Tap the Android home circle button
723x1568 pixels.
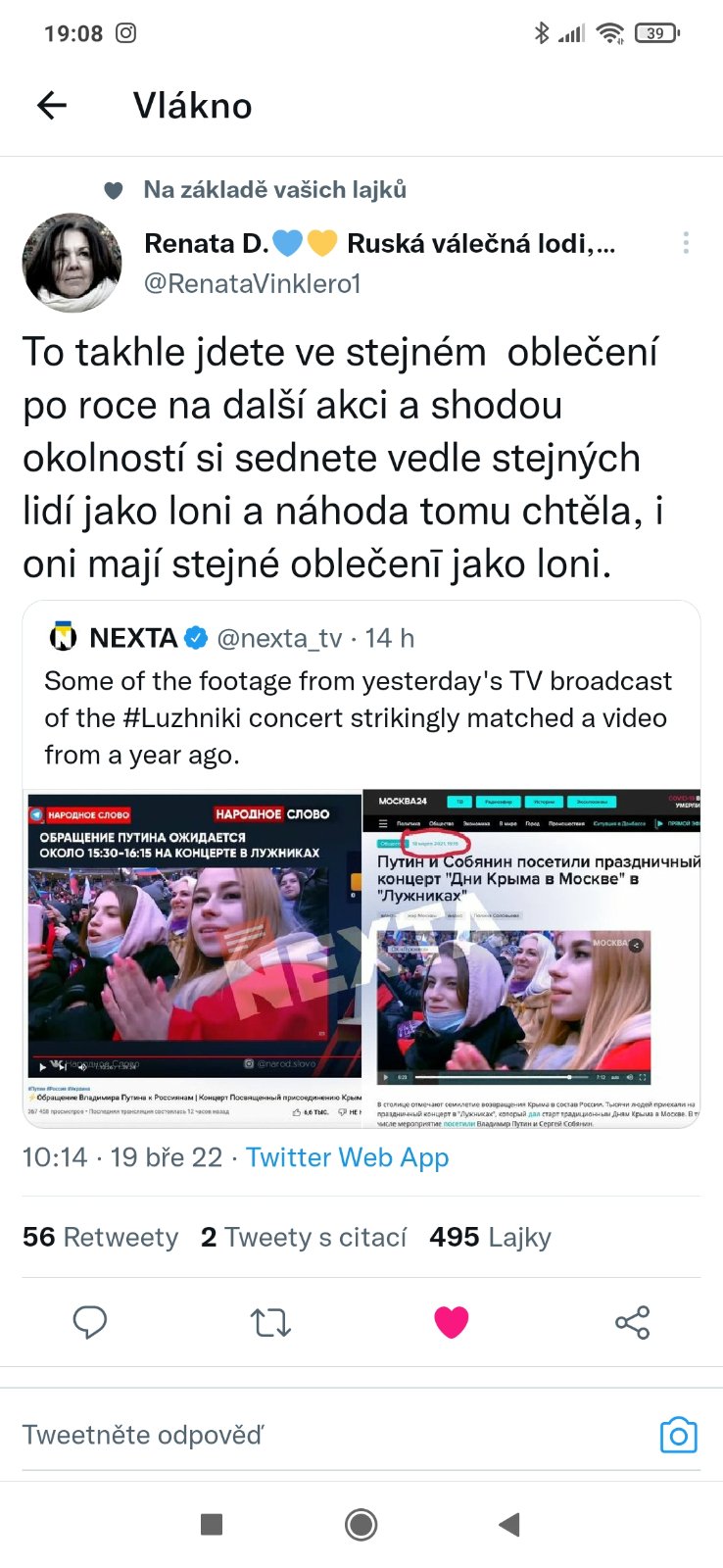click(x=361, y=1524)
